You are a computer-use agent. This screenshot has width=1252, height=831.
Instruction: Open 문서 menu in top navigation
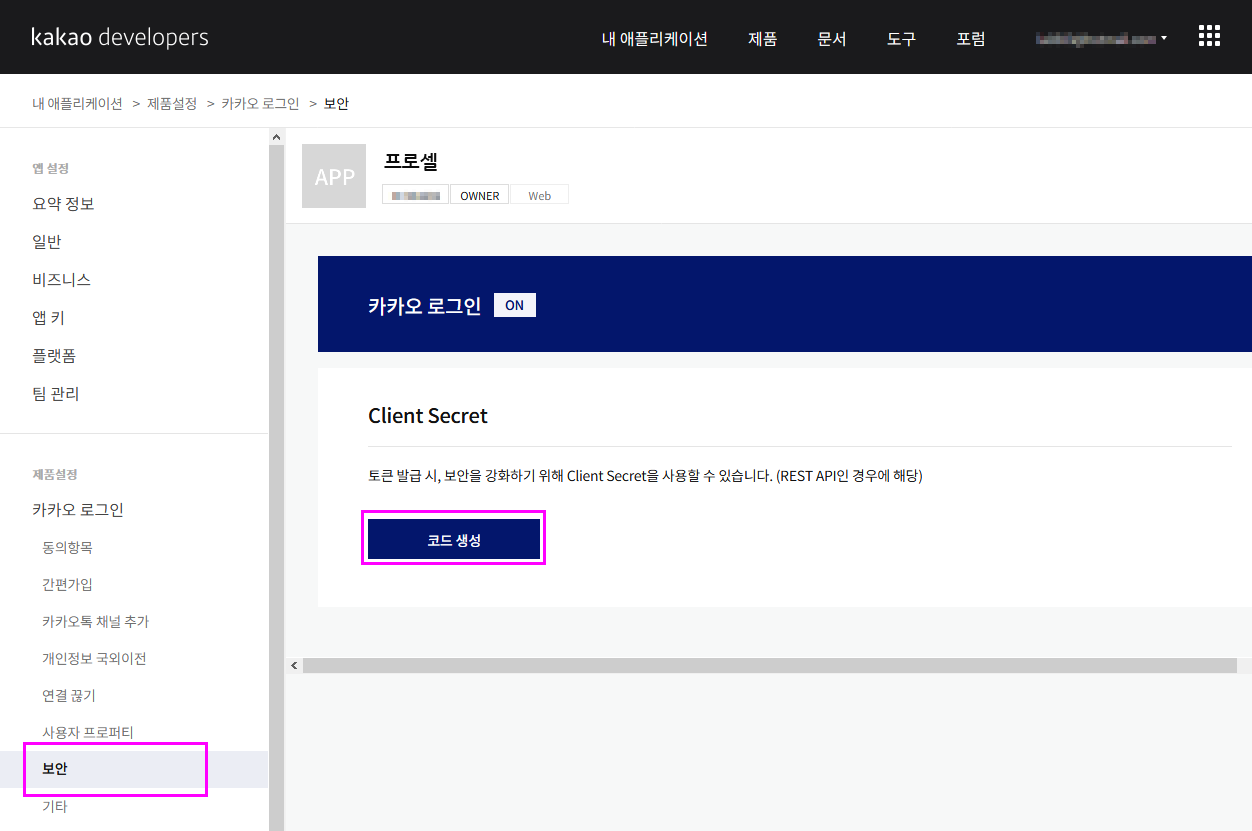[832, 39]
